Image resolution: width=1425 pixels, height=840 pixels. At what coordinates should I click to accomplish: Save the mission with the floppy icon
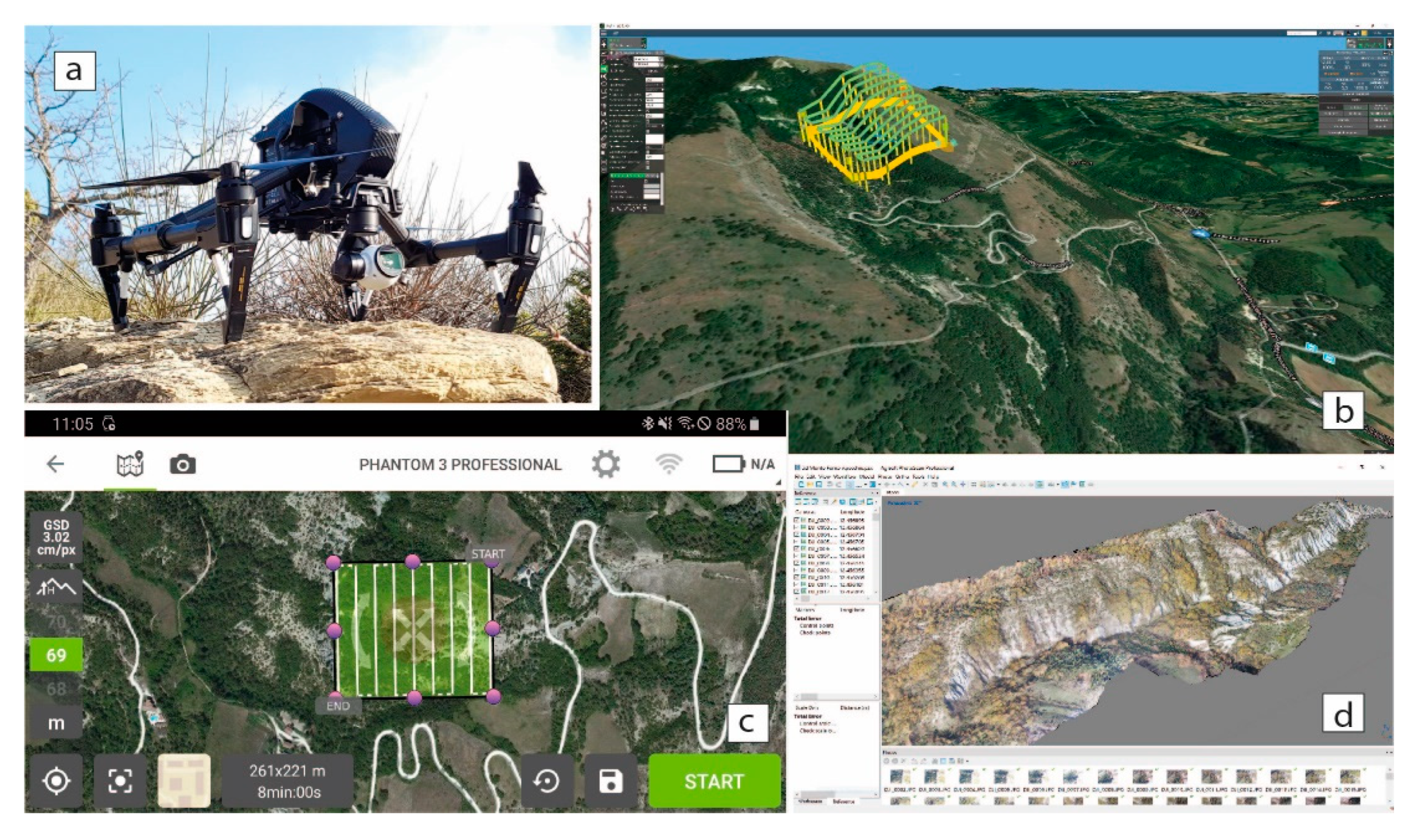point(610,781)
